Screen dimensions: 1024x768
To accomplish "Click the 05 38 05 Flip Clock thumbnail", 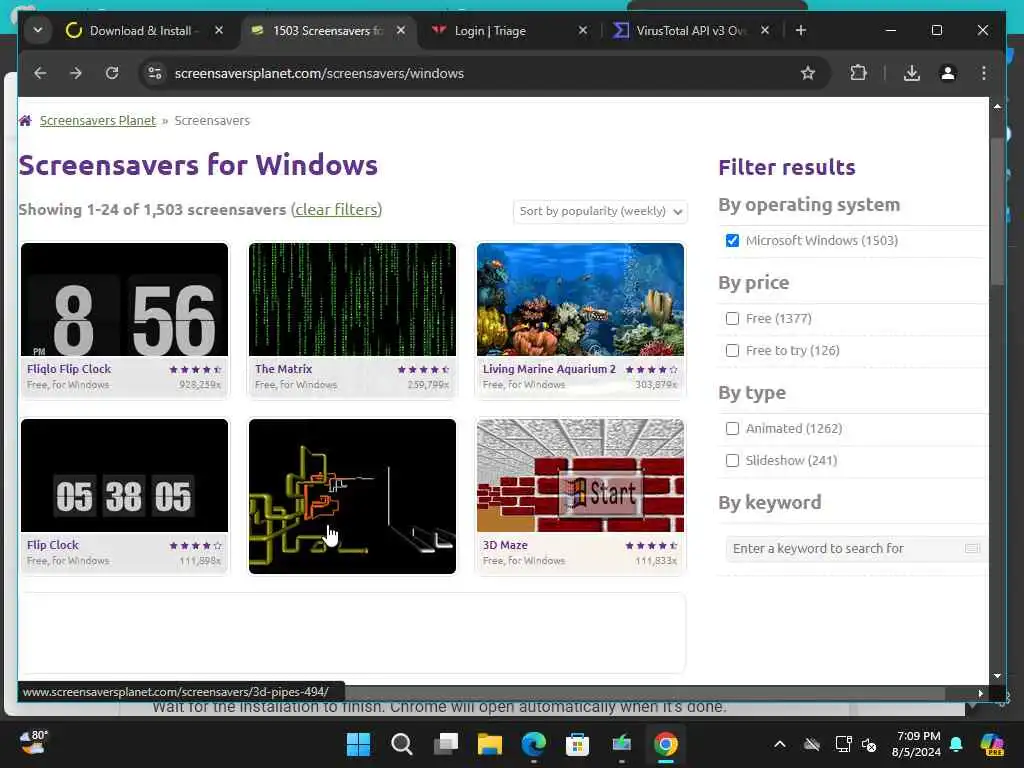I will point(125,475).
